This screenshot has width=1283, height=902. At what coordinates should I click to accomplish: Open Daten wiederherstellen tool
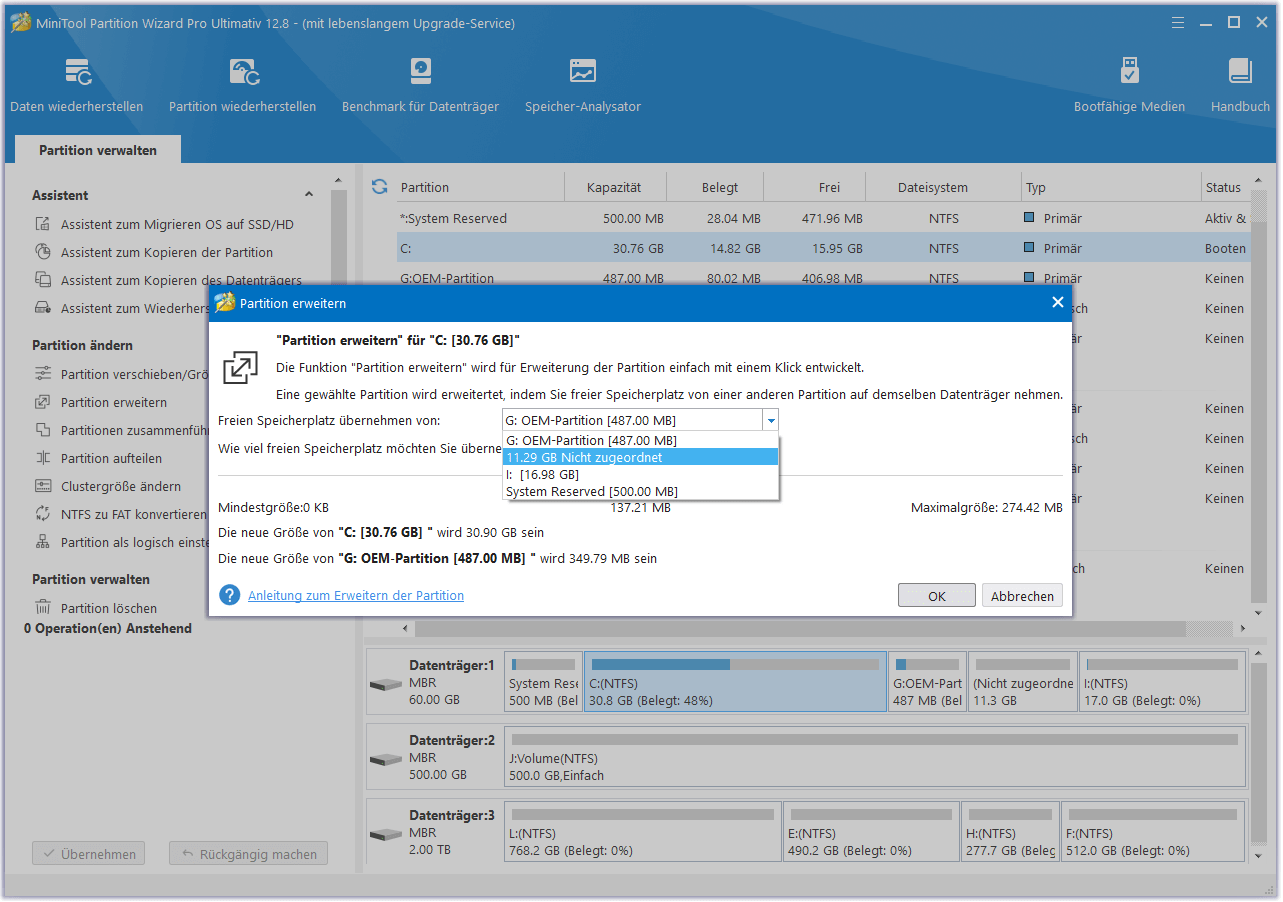pyautogui.click(x=77, y=85)
